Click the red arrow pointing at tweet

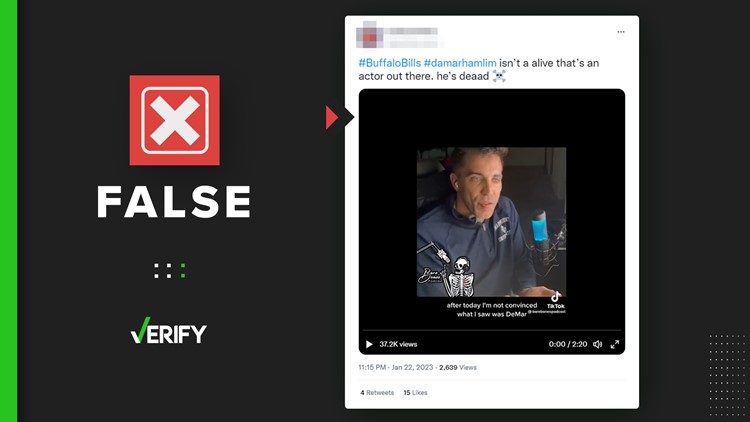pyautogui.click(x=331, y=117)
